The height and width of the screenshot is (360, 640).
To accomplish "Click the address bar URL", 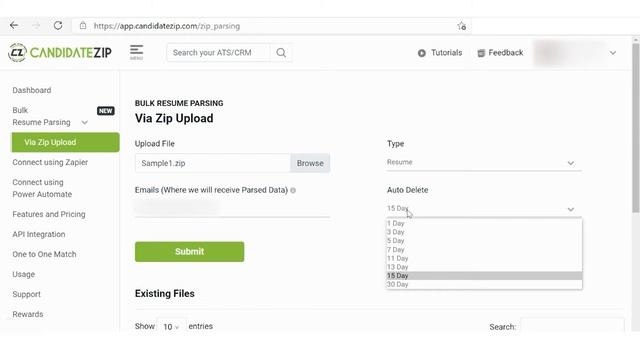I will 167,26.
